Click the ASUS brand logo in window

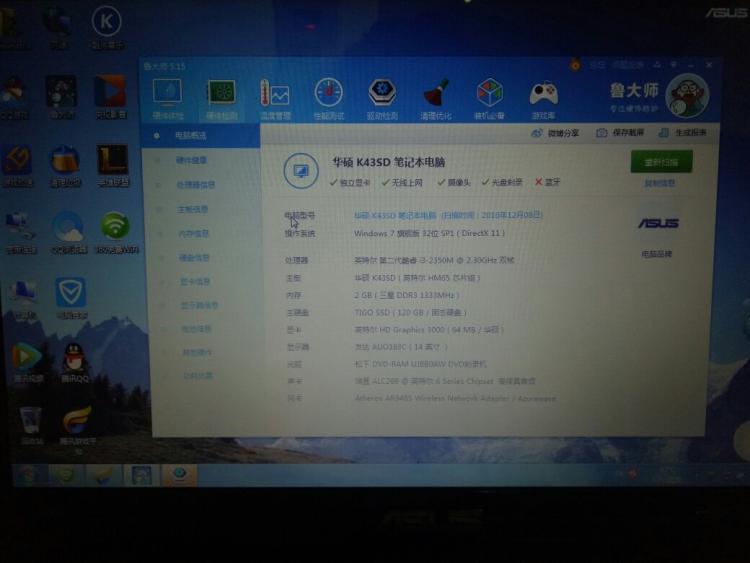coord(658,223)
